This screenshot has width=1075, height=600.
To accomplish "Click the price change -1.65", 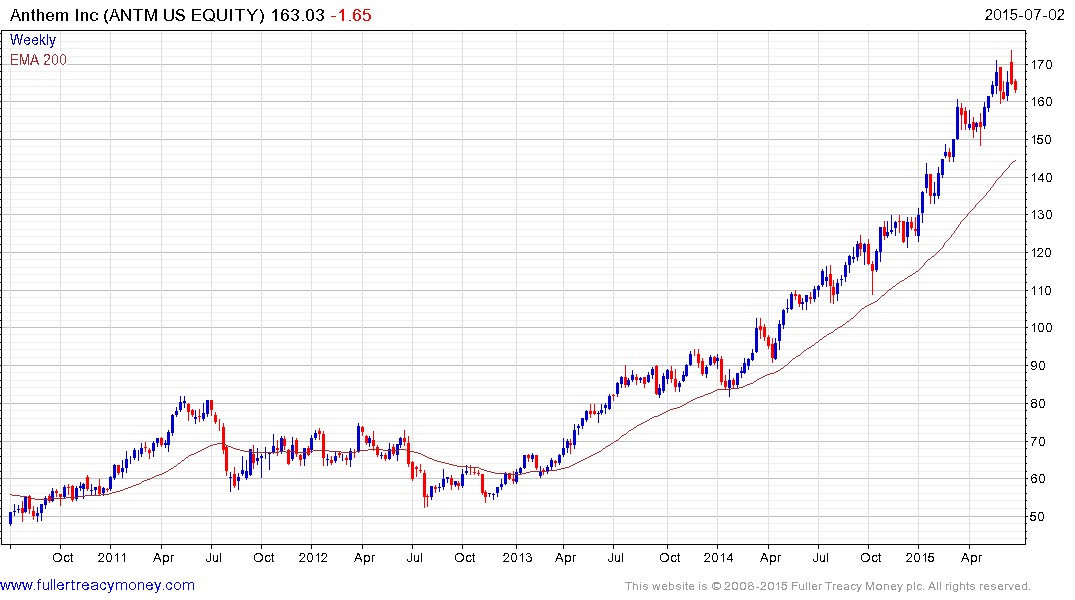I will [x=351, y=15].
